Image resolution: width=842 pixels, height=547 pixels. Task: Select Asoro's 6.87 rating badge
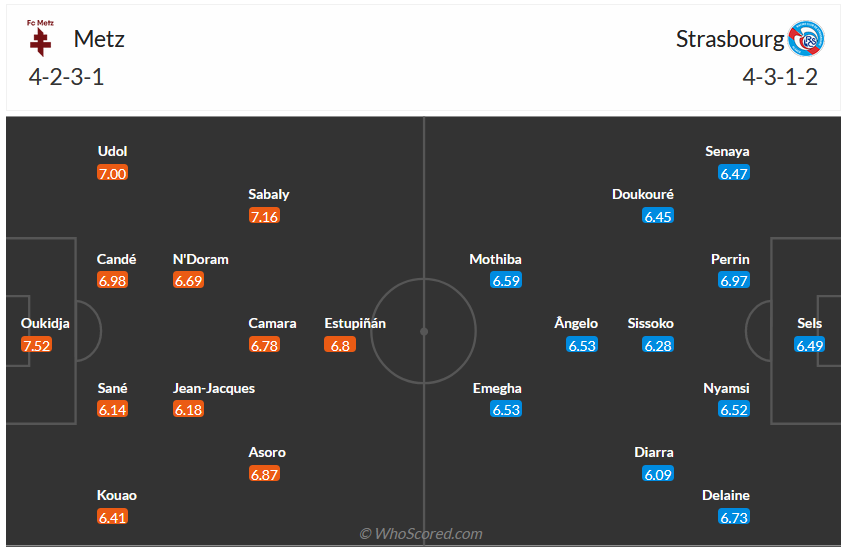click(264, 474)
